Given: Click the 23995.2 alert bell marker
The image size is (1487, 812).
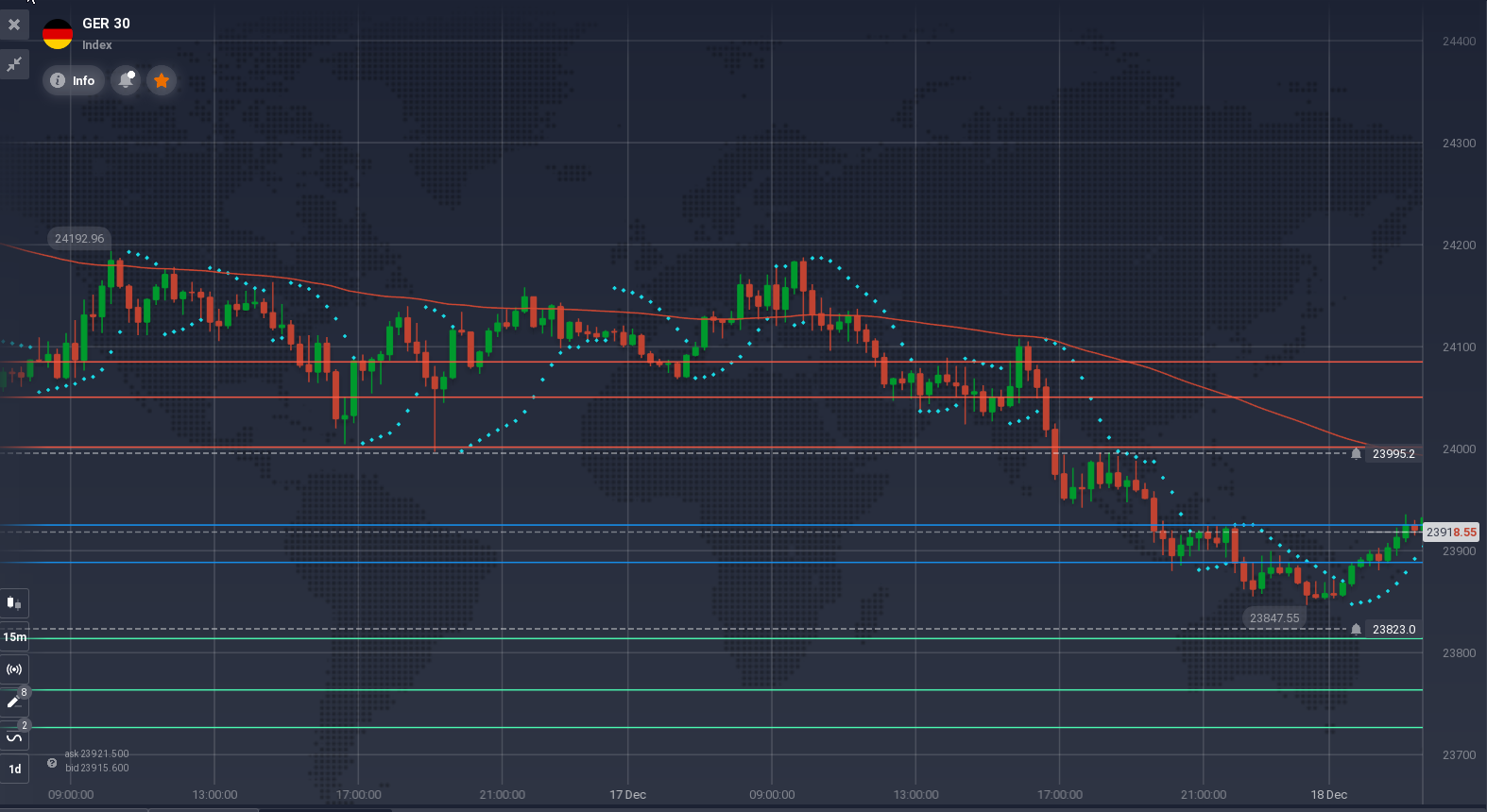Looking at the screenshot, I should [1357, 454].
